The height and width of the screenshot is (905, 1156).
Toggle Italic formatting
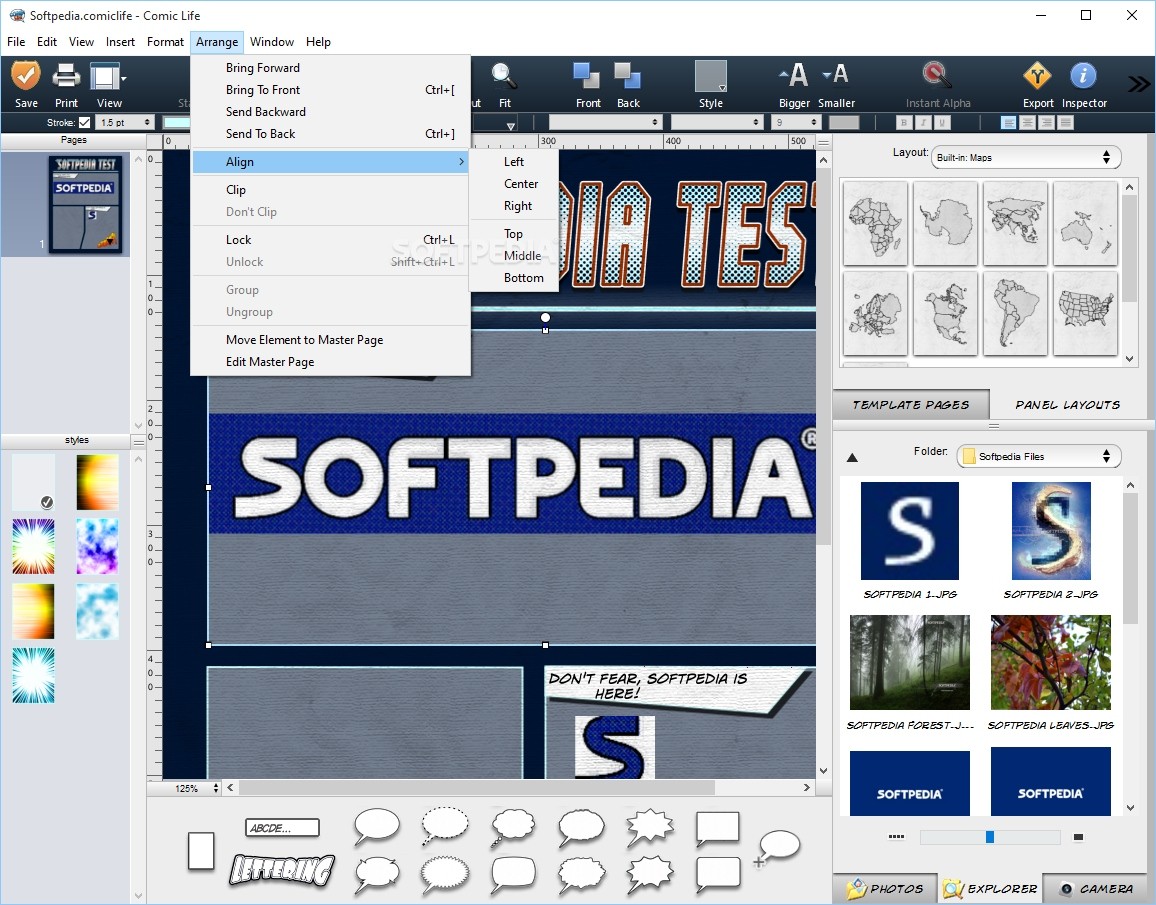[923, 122]
